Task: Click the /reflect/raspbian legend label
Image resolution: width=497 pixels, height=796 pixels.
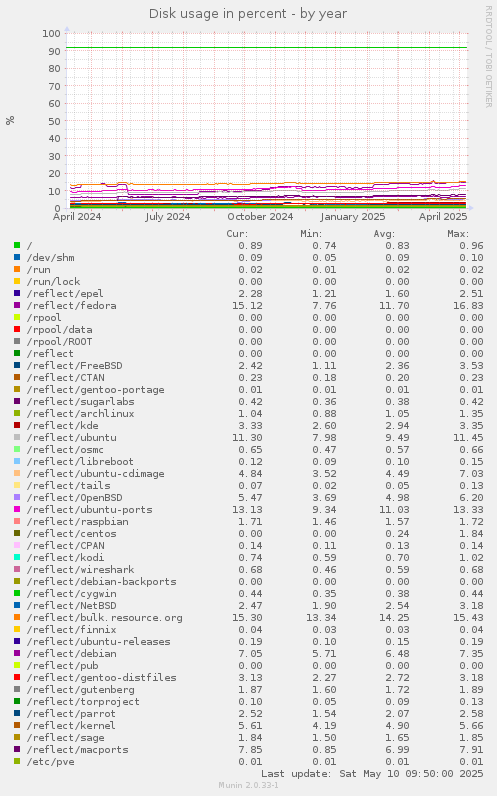Action: 78,521
